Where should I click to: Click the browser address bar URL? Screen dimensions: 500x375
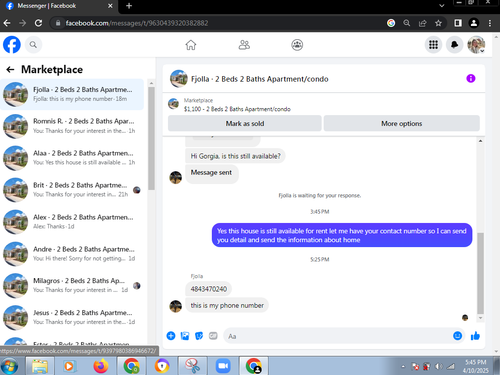[x=137, y=23]
